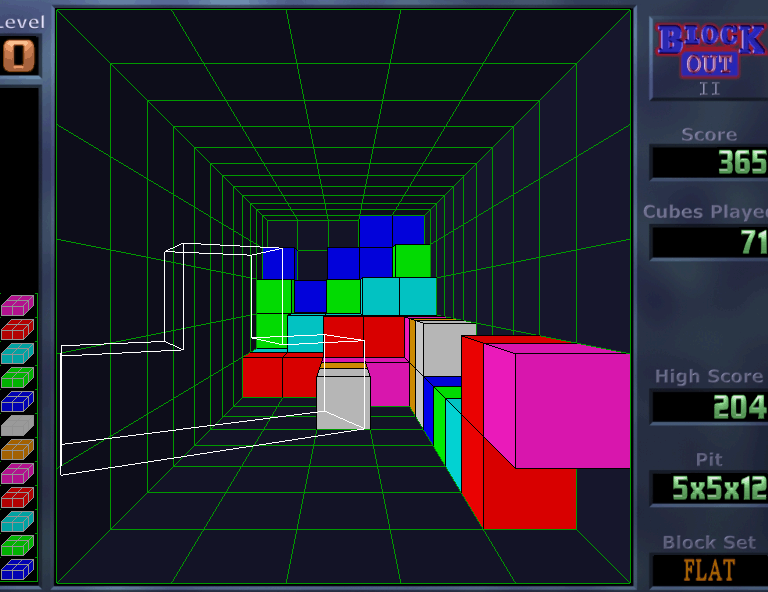Click the light gray block beside the magenta block
This screenshot has height=592, width=768.
pyautogui.click(x=447, y=348)
